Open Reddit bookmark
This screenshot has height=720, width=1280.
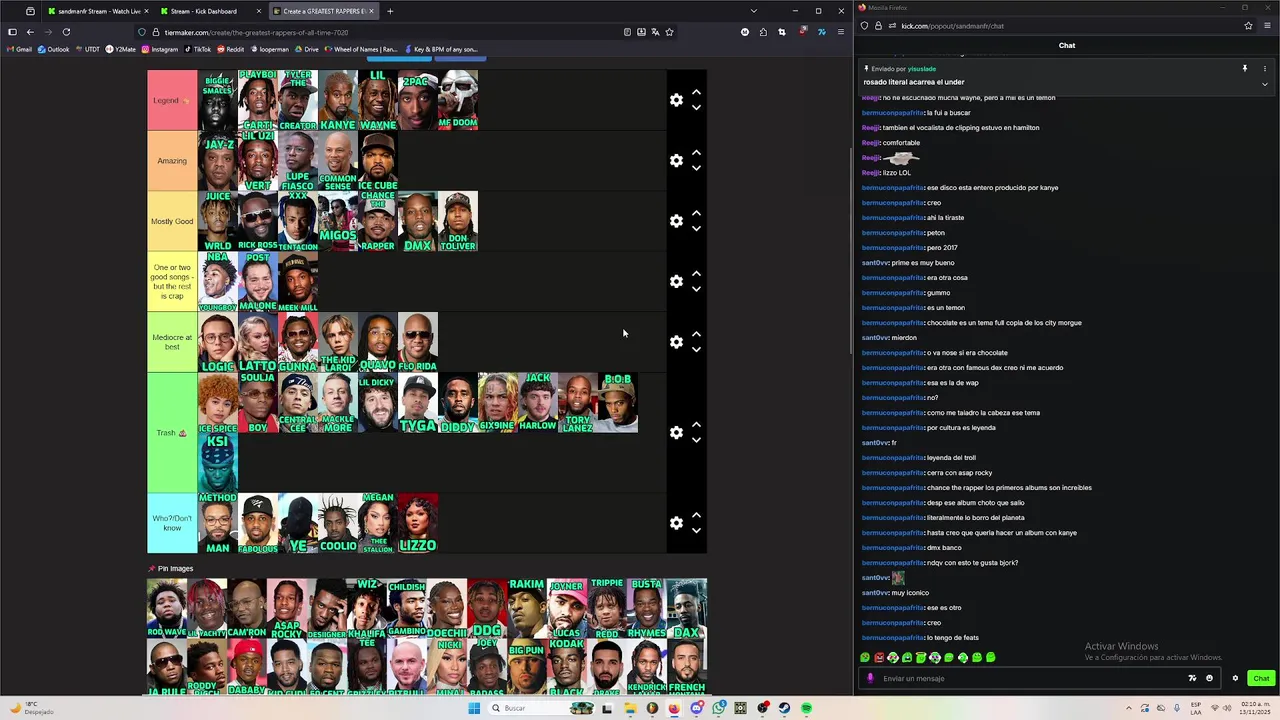230,49
